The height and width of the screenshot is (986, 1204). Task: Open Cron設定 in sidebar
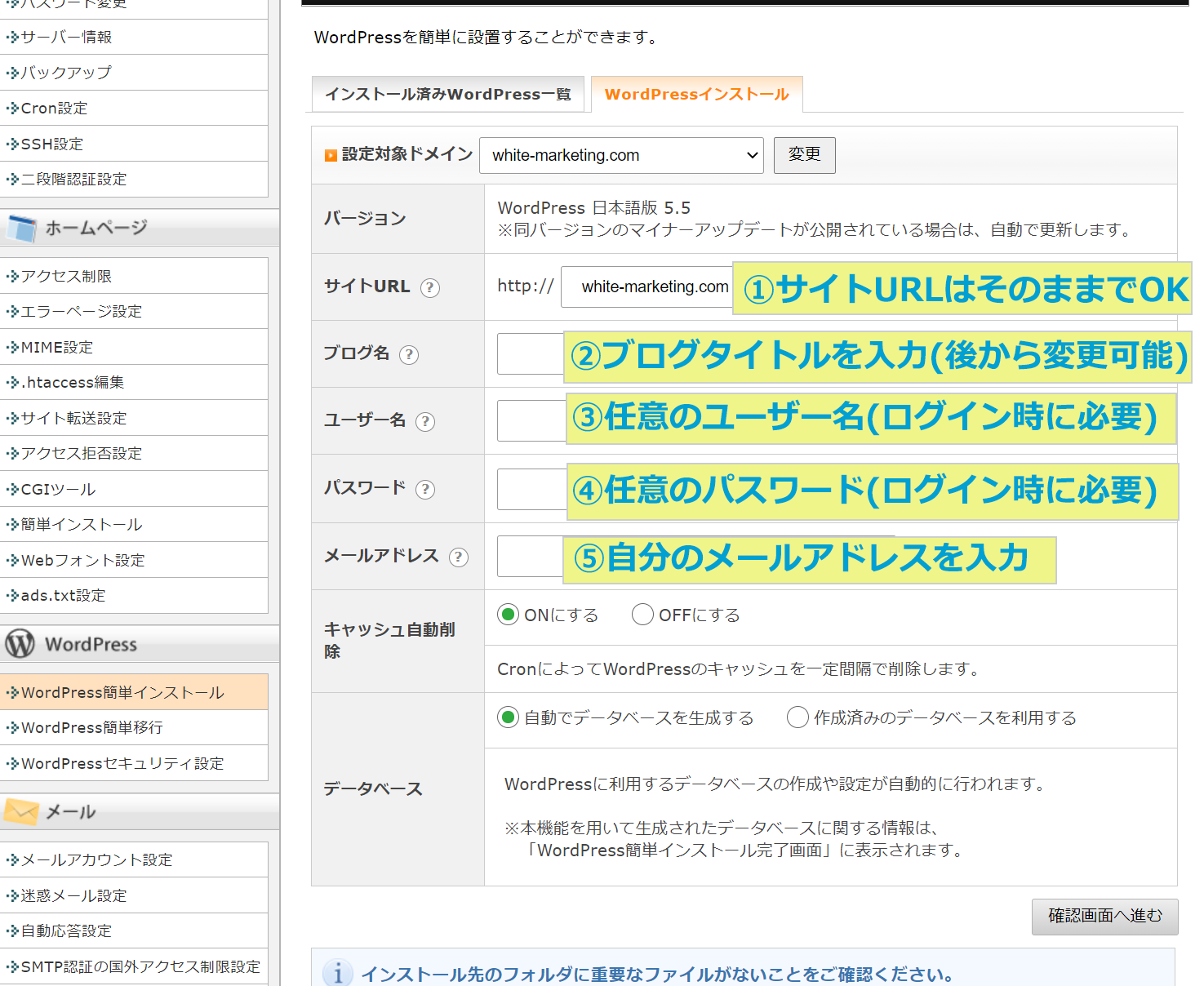coord(134,108)
